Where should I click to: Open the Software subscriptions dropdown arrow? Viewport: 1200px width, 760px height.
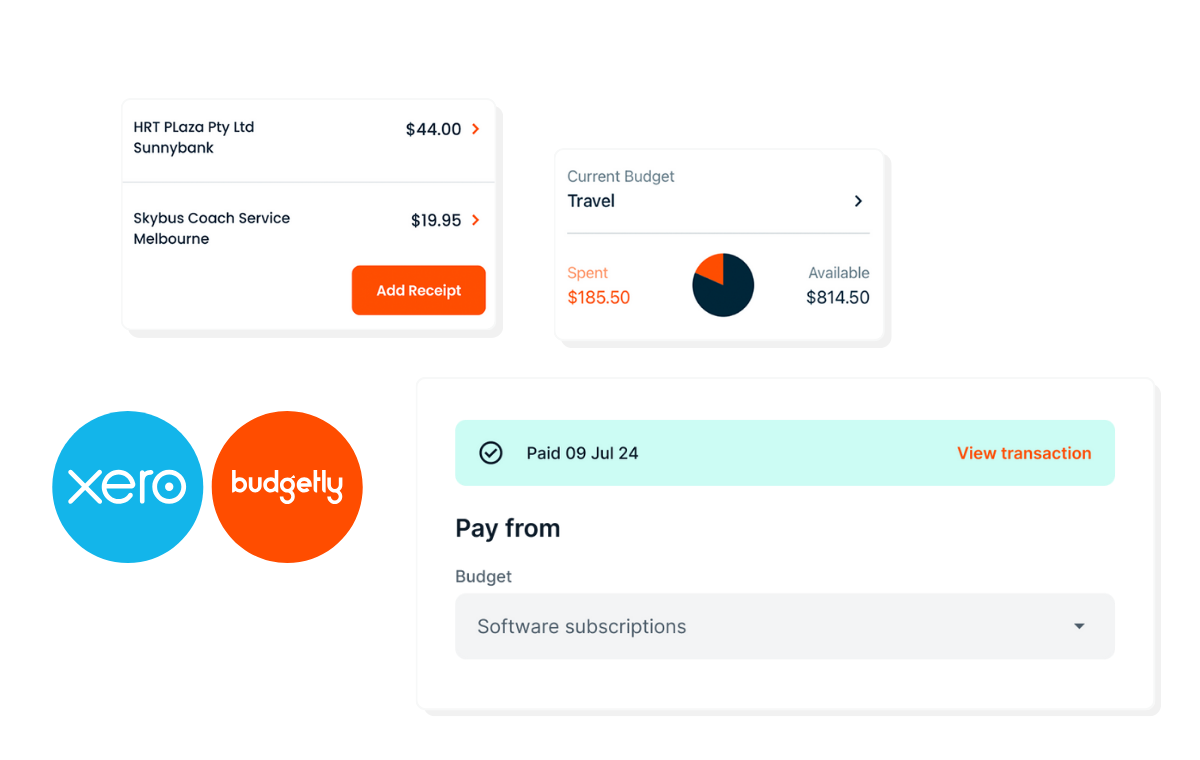tap(1079, 627)
